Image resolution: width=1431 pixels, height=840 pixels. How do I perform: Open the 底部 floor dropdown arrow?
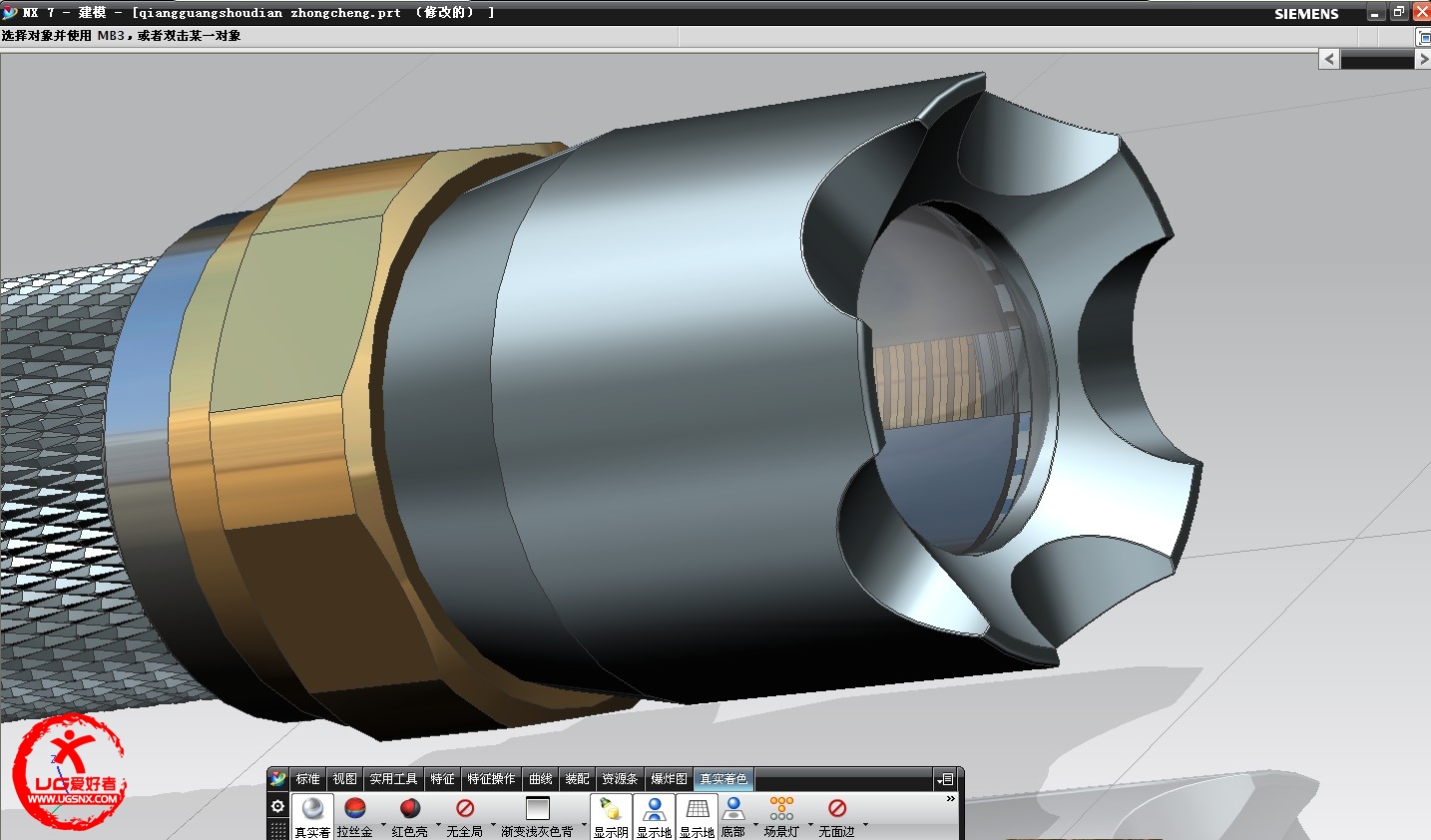pos(755,824)
